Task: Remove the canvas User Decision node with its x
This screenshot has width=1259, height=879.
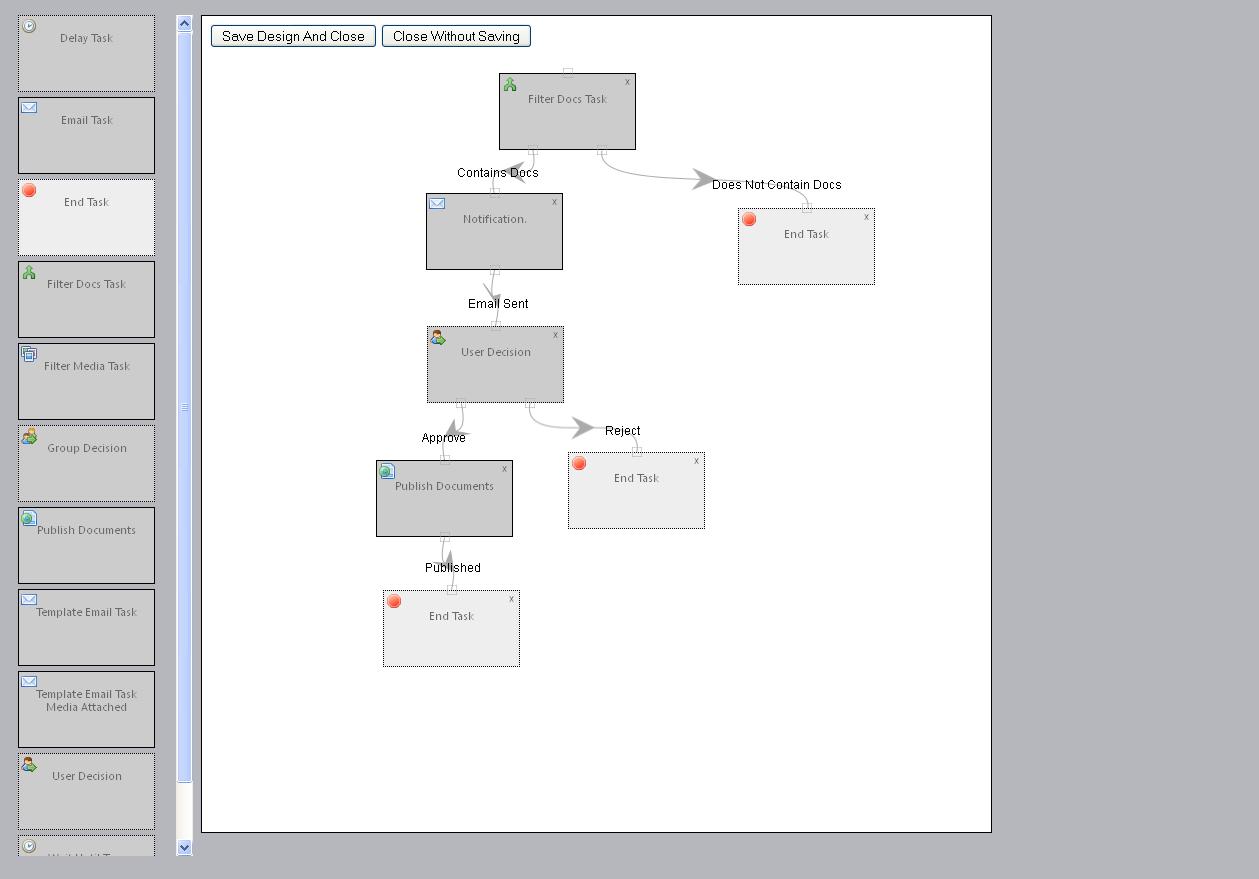Action: [x=556, y=335]
